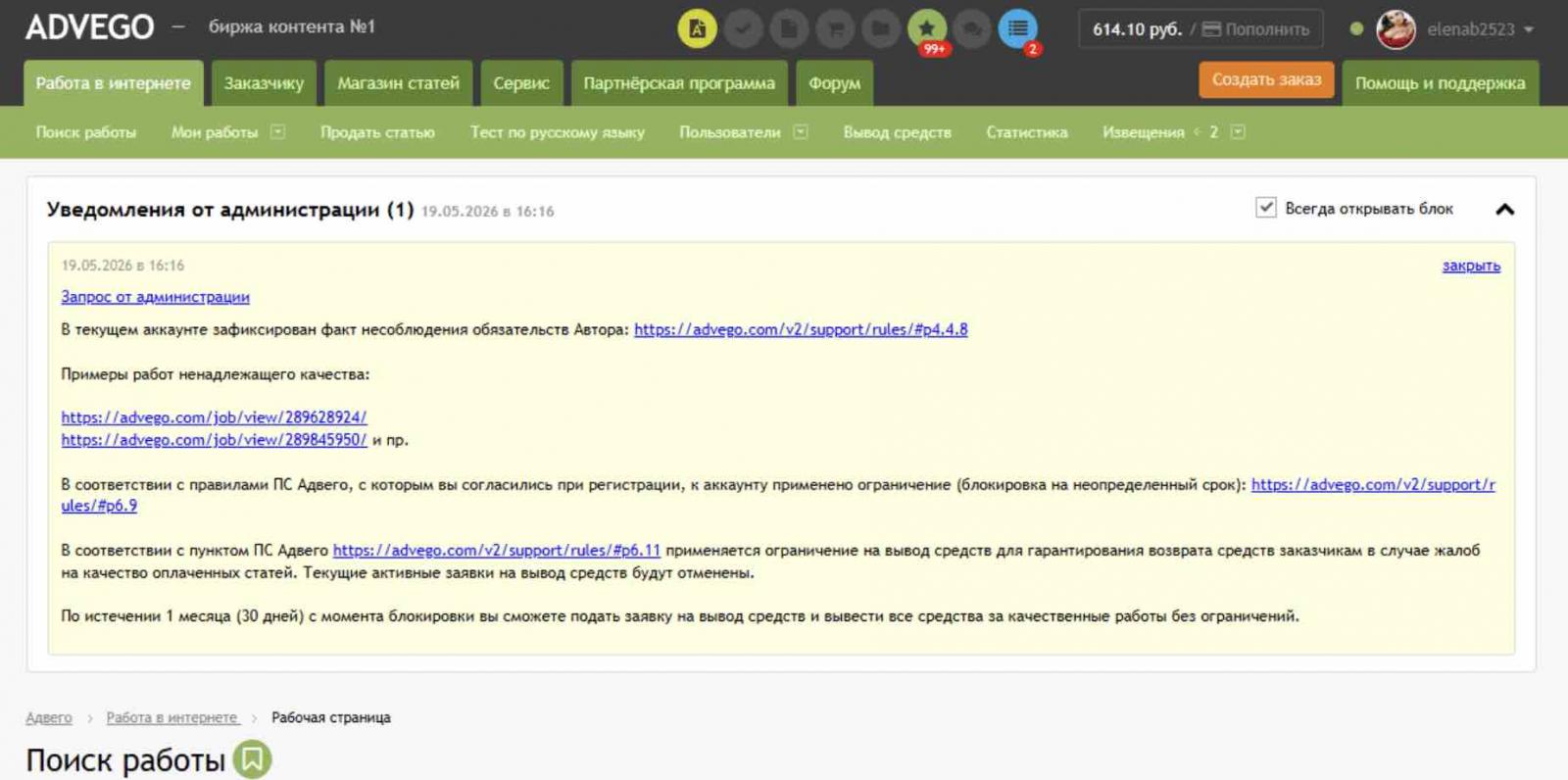The width and height of the screenshot is (1568, 780).
Task: Click the grey document page icon in header
Action: (x=789, y=28)
